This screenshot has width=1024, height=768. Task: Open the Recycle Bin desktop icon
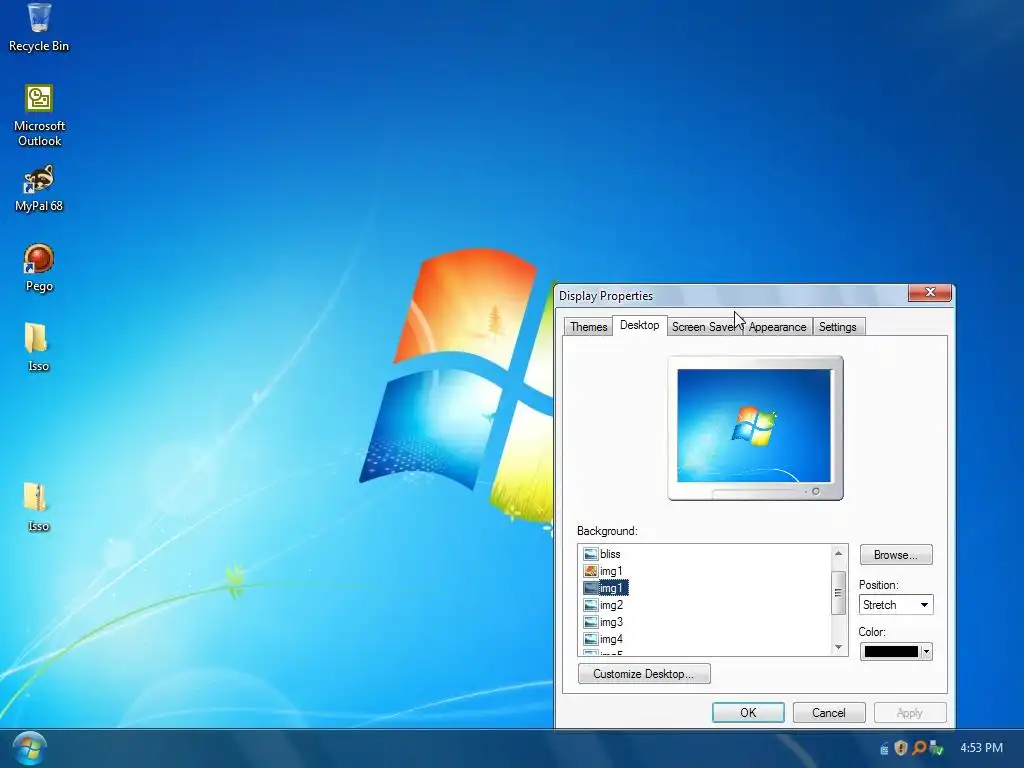[x=39, y=27]
